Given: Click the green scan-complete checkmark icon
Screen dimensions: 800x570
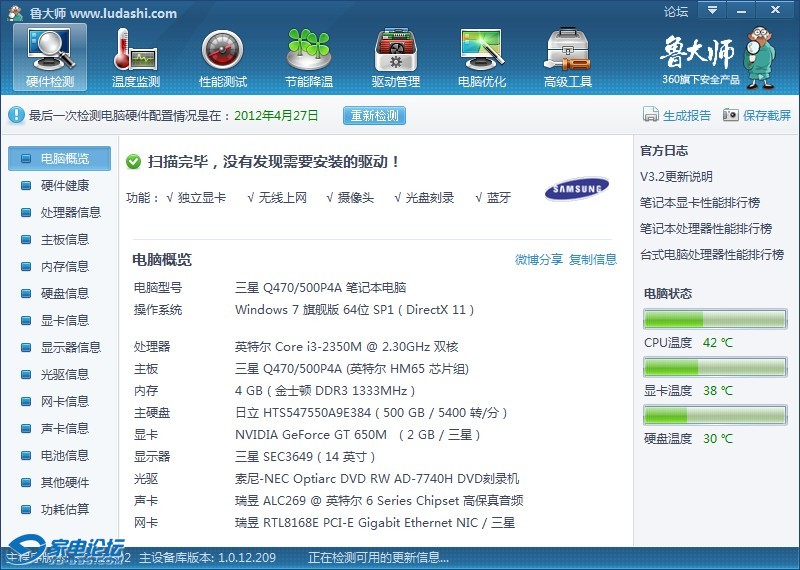Looking at the screenshot, I should click(x=133, y=162).
